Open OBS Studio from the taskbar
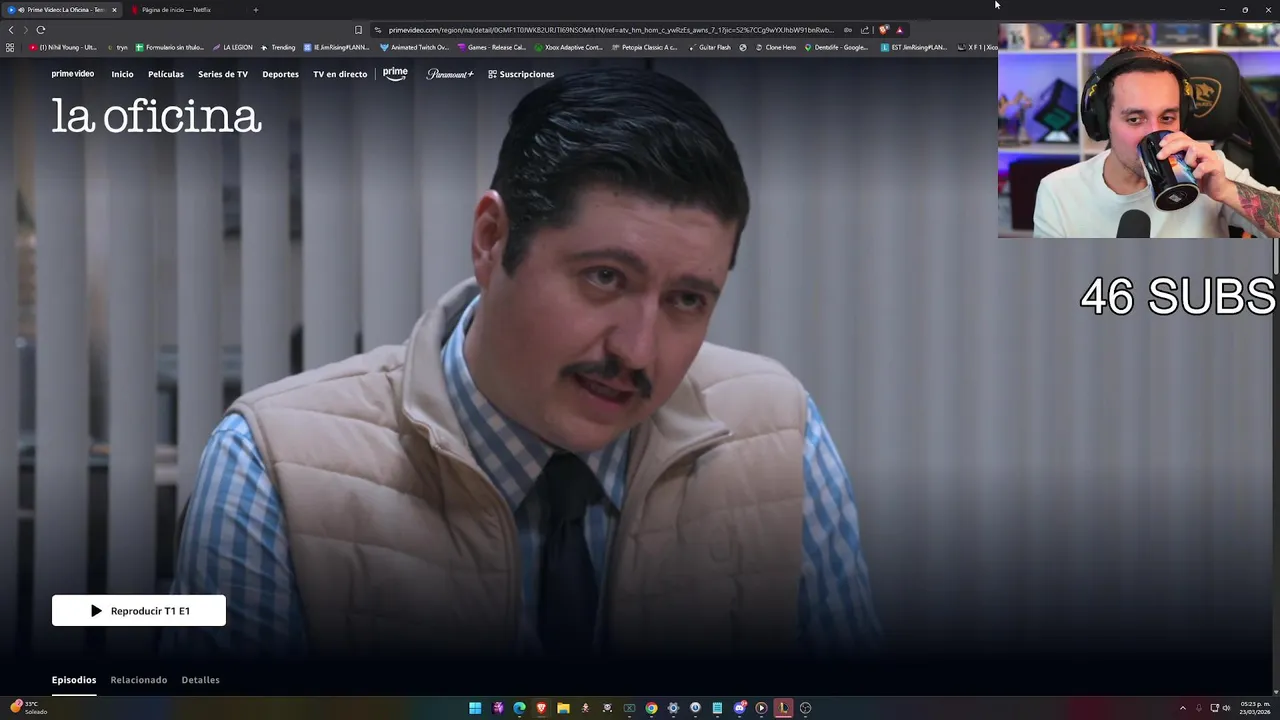 click(805, 708)
